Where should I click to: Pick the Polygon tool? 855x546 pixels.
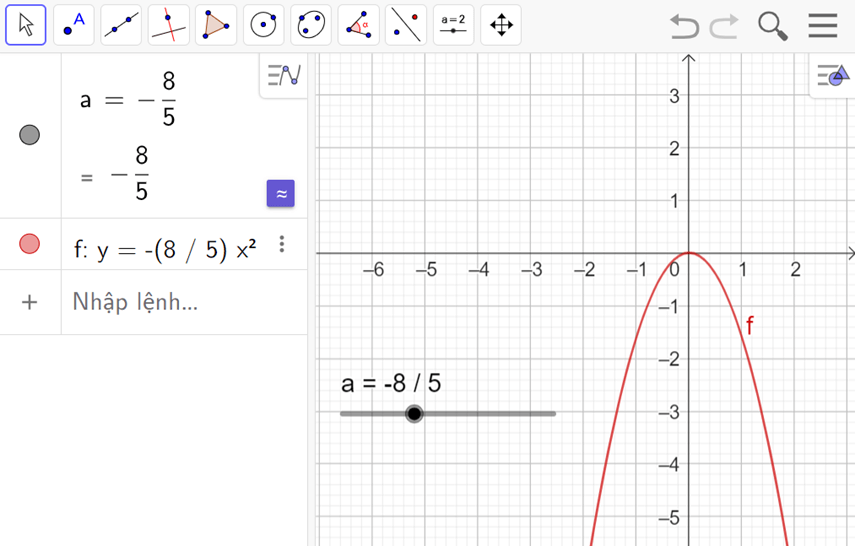(216, 25)
